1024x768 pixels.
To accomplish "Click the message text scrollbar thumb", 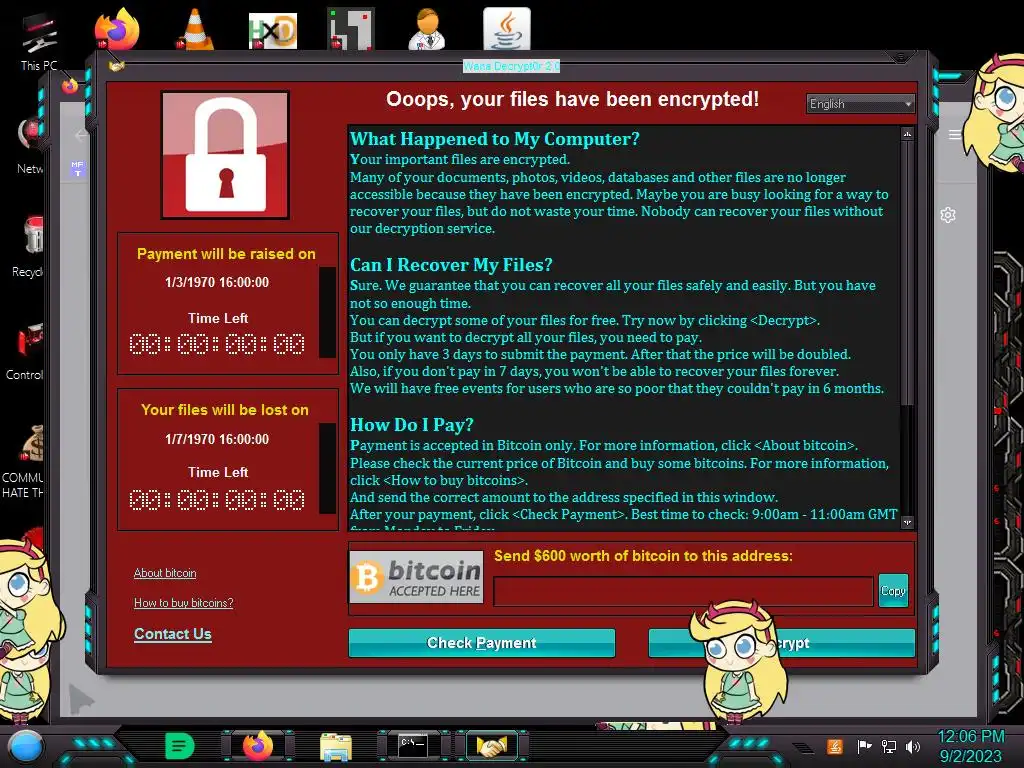I will click(x=907, y=271).
